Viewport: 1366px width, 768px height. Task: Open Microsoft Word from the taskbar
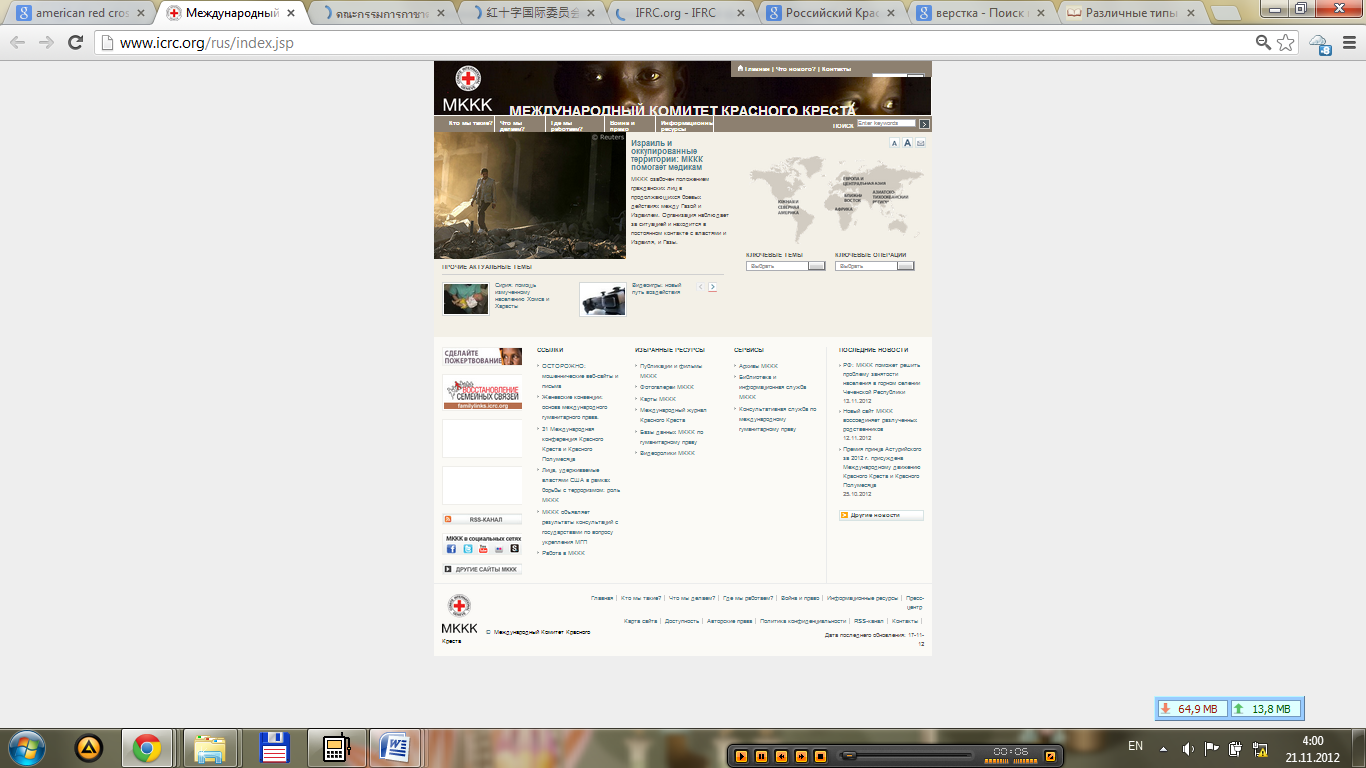coord(395,748)
